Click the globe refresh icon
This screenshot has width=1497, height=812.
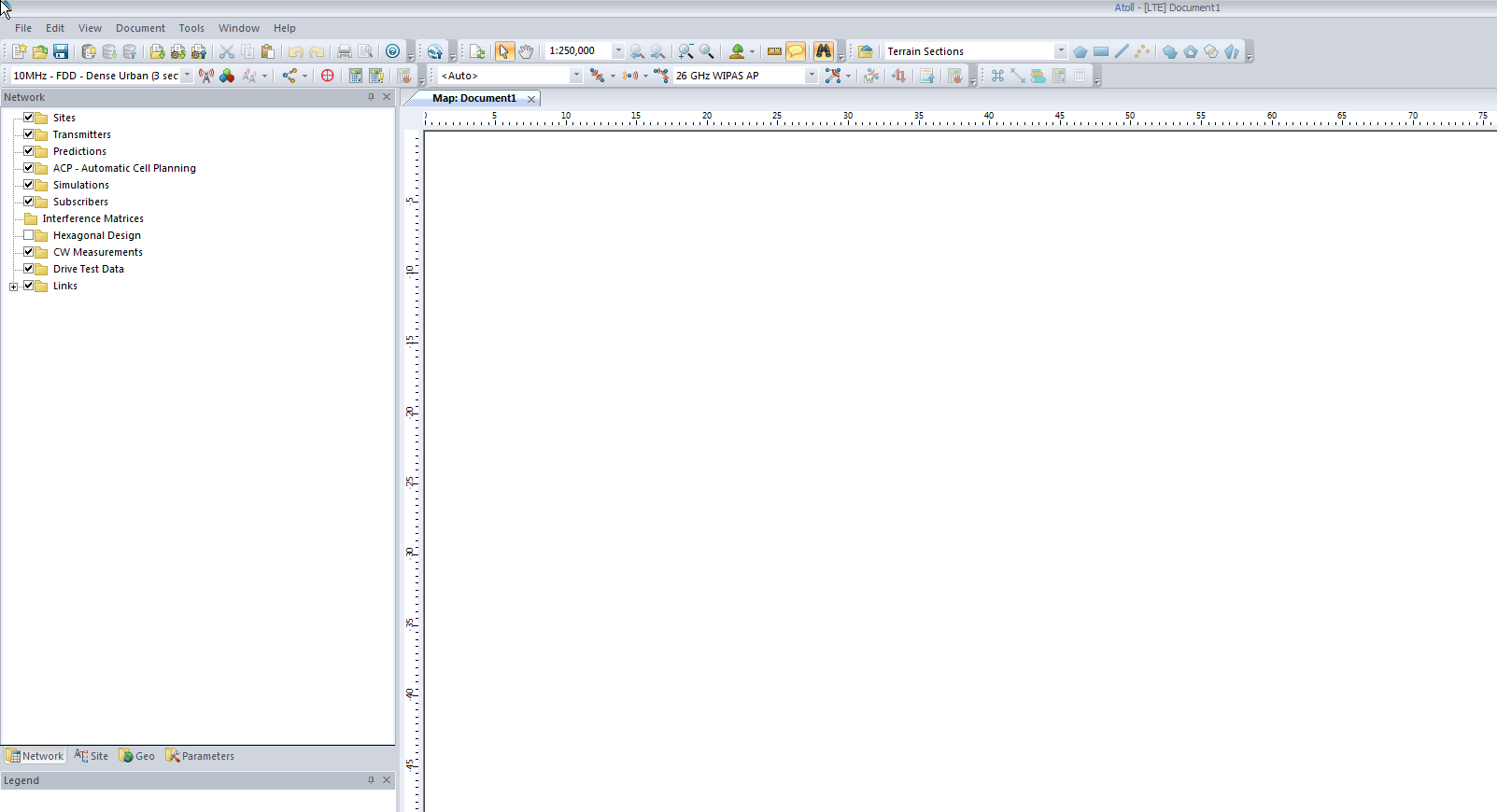coord(435,51)
